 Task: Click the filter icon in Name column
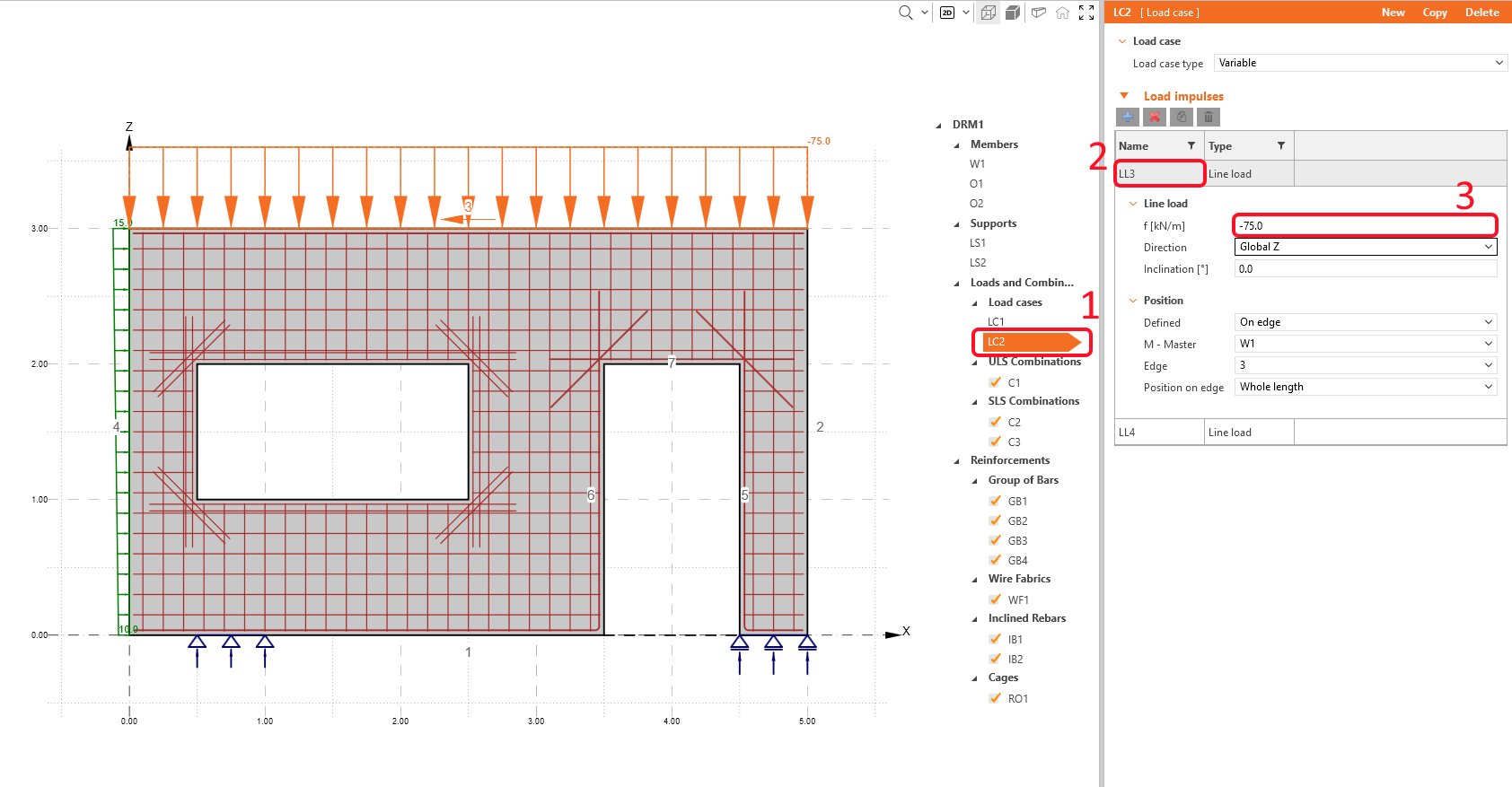[1191, 145]
